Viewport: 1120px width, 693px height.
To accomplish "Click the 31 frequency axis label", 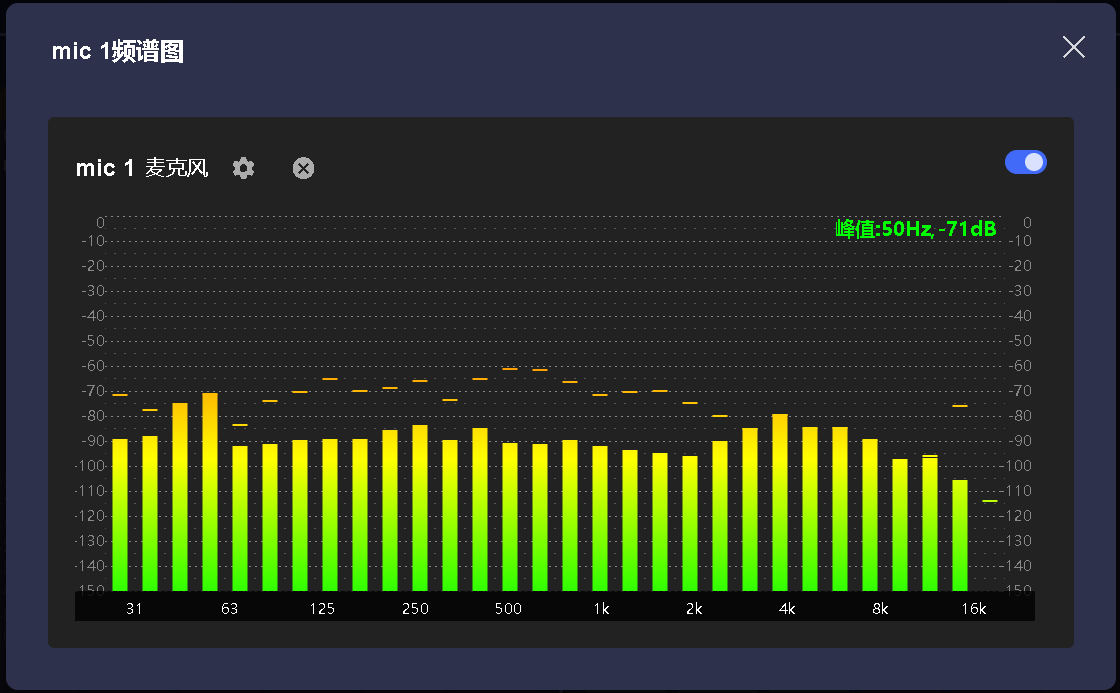I will 134,609.
